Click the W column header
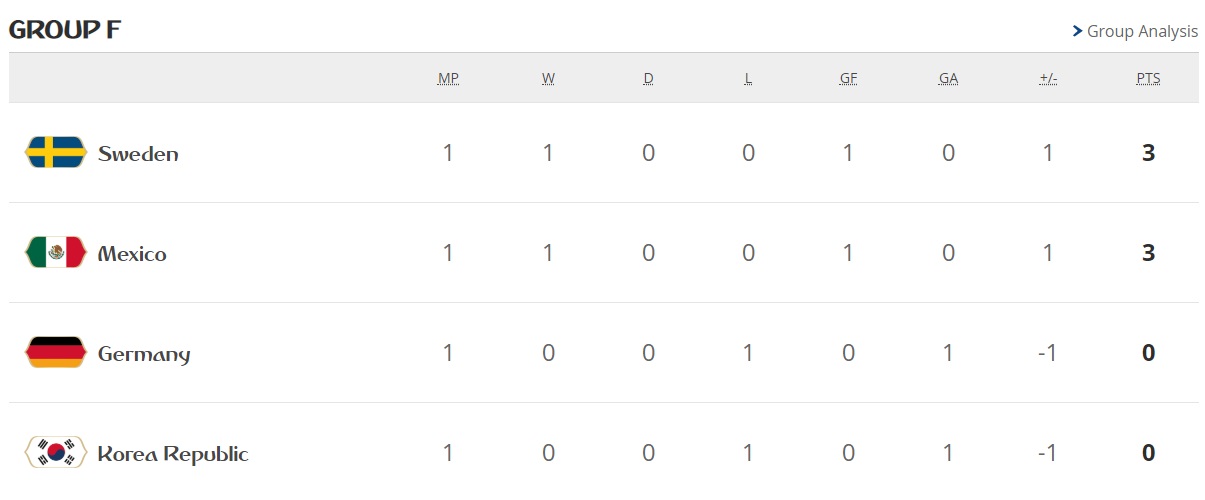This screenshot has height=500, width=1205. click(548, 78)
